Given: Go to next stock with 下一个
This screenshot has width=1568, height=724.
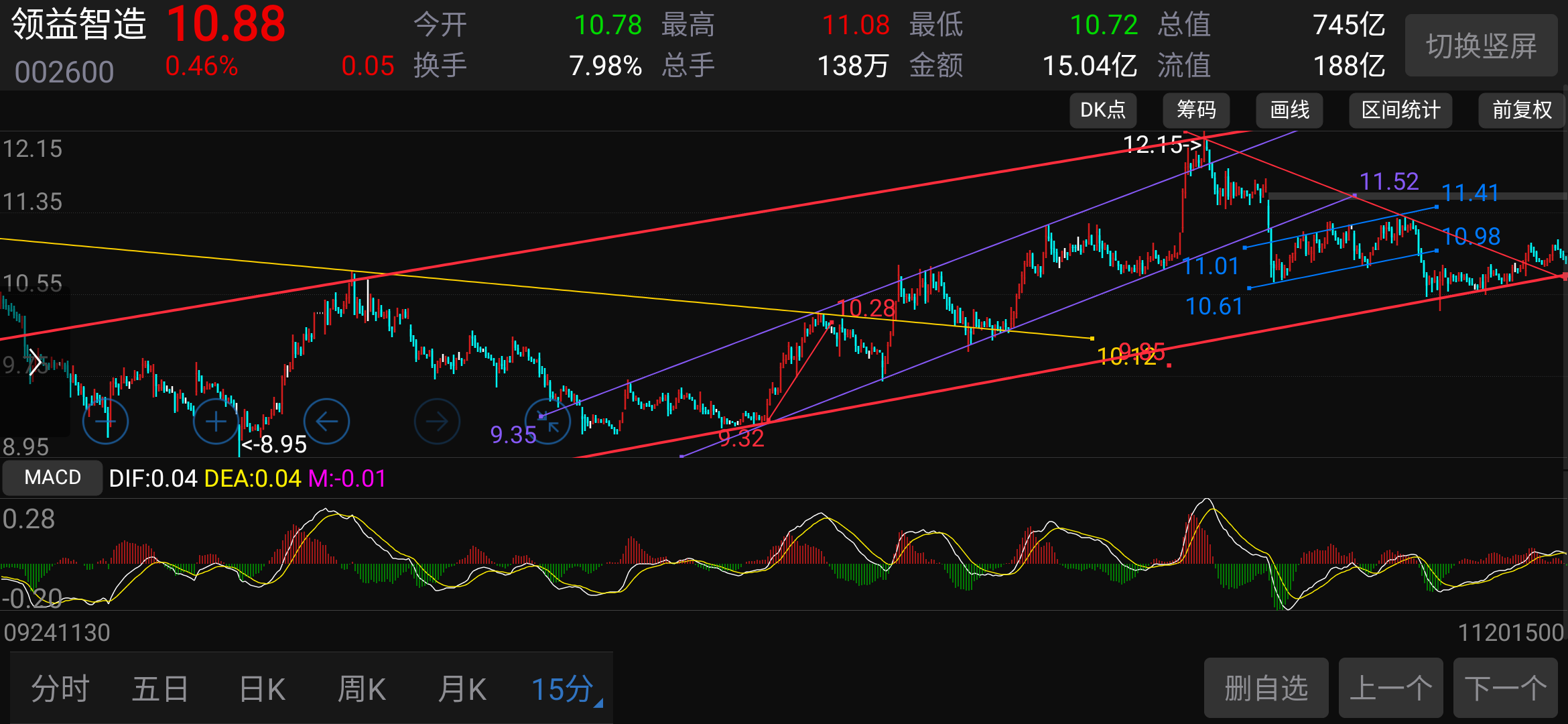Looking at the screenshot, I should point(1506,688).
